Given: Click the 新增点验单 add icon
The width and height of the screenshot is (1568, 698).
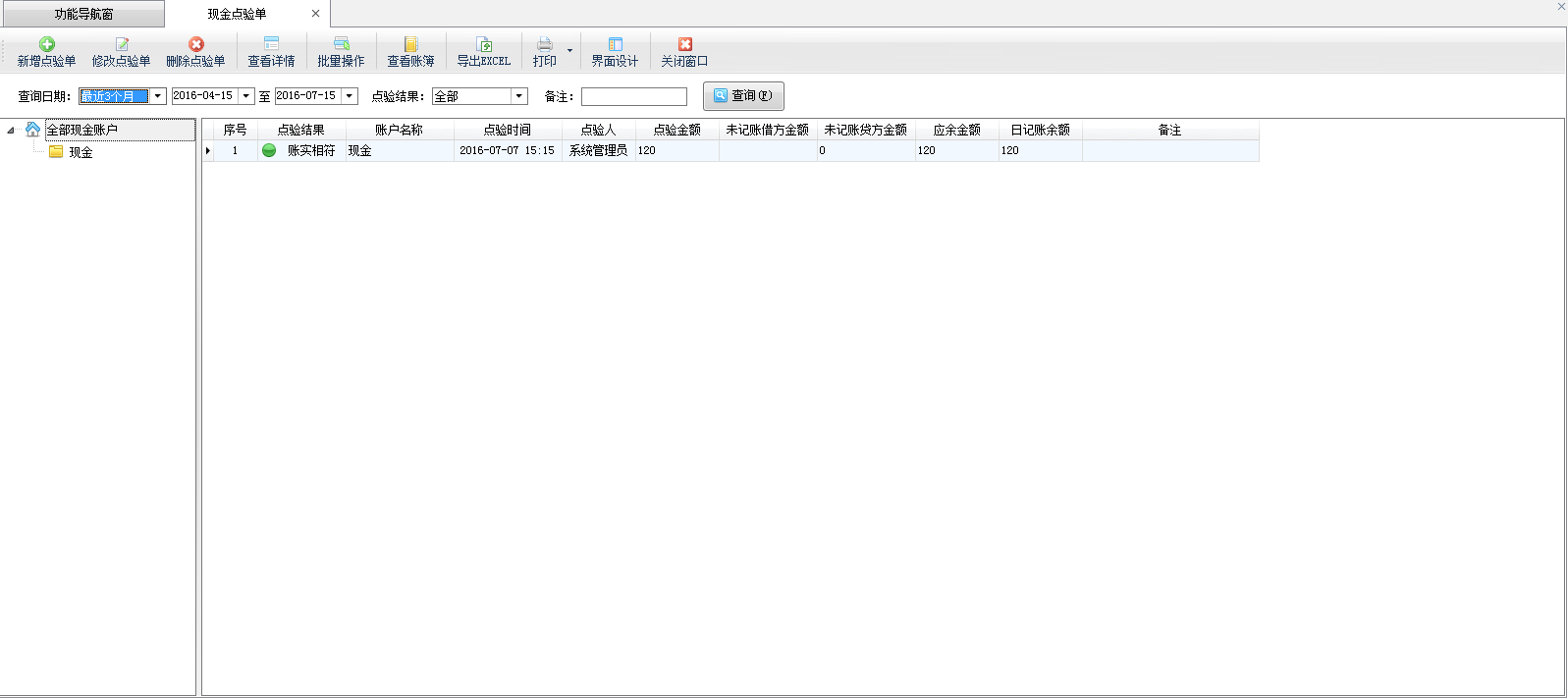Looking at the screenshot, I should click(x=46, y=45).
